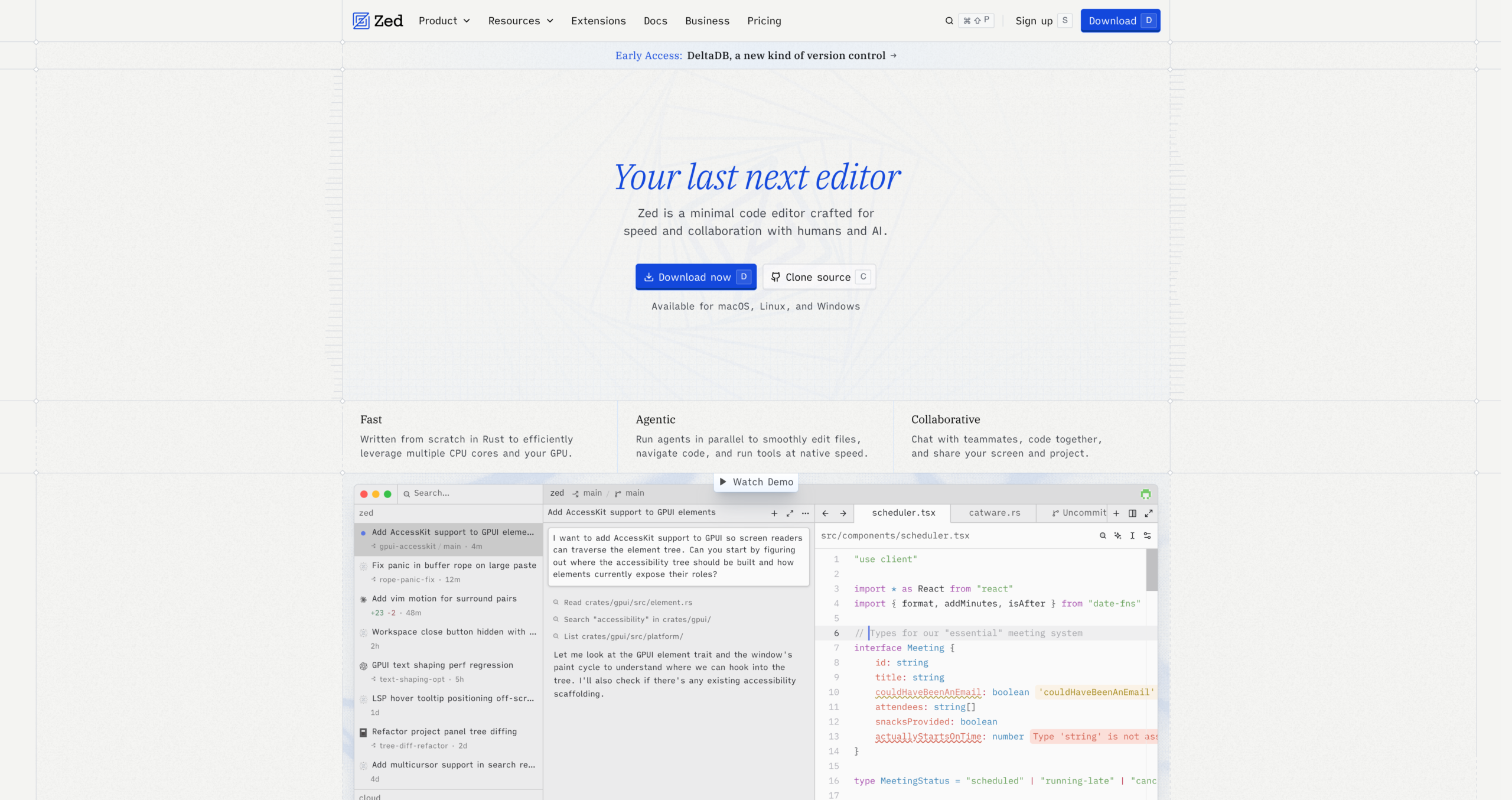Click the Download now button
The image size is (1512, 800).
(x=696, y=277)
